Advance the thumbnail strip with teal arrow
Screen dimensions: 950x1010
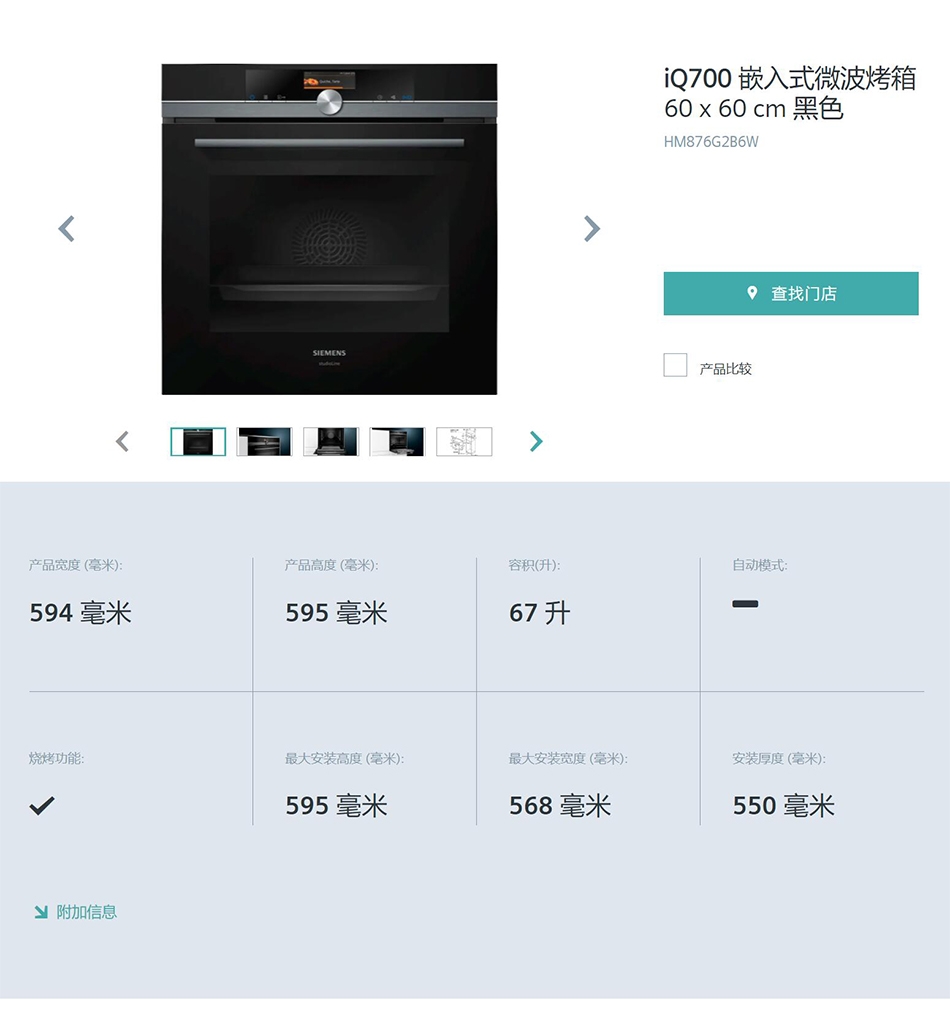(536, 441)
